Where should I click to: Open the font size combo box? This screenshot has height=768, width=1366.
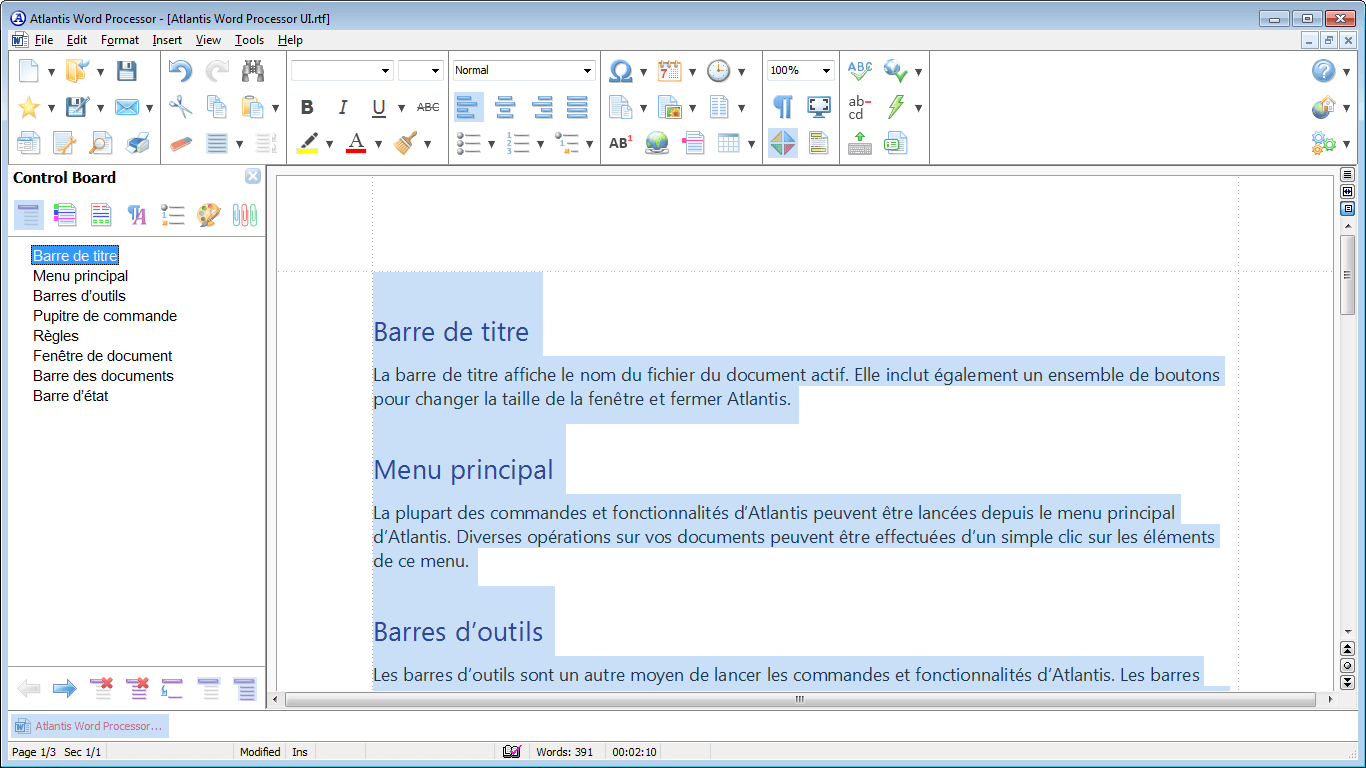[420, 71]
